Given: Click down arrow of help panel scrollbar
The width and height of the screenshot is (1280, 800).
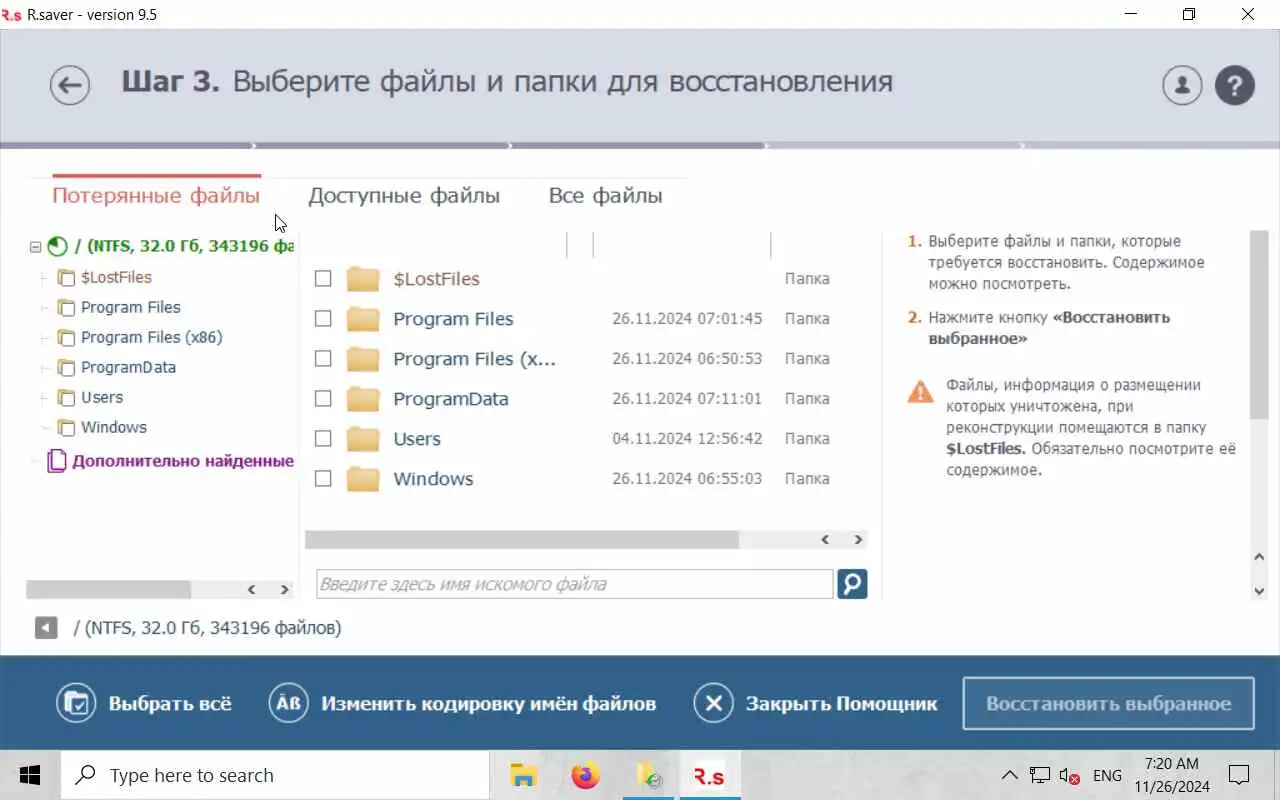Looking at the screenshot, I should 1260,591.
